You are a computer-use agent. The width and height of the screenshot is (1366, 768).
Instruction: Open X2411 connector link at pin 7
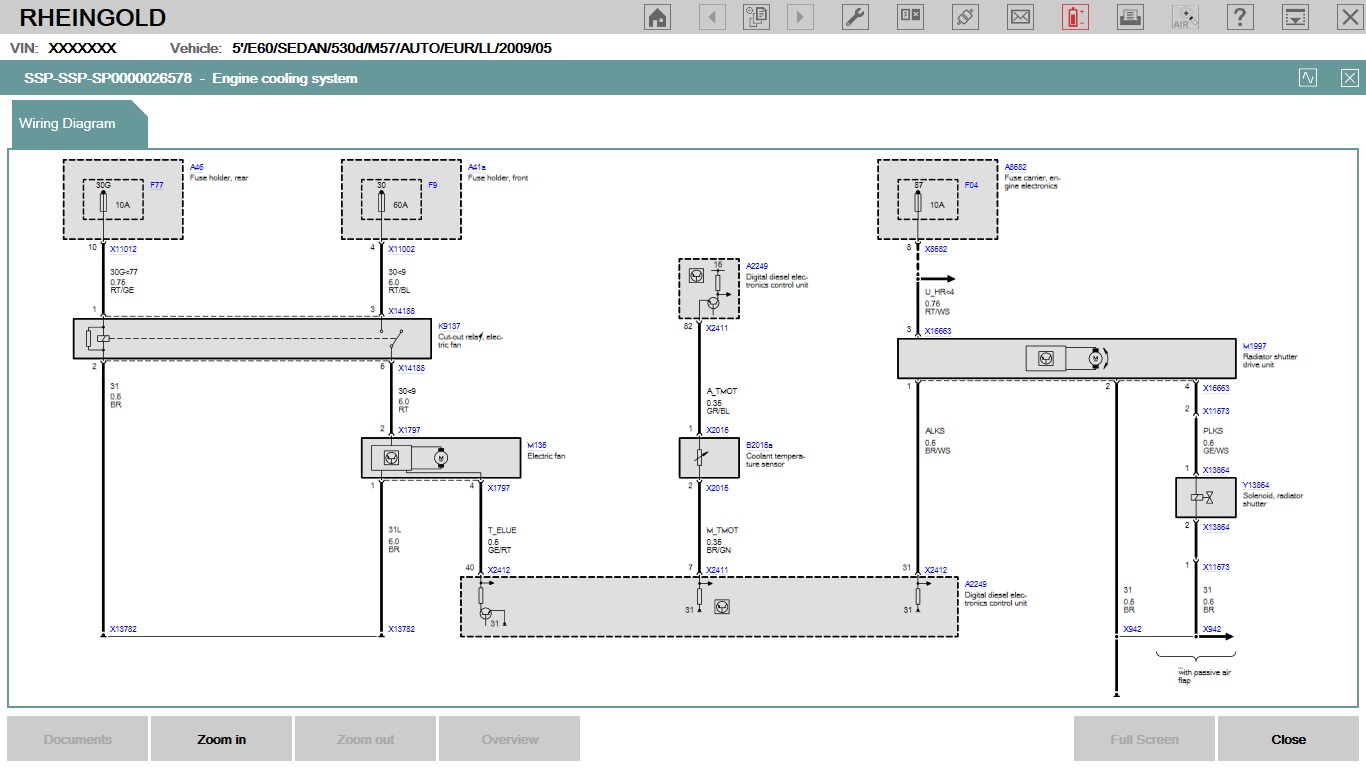(717, 570)
